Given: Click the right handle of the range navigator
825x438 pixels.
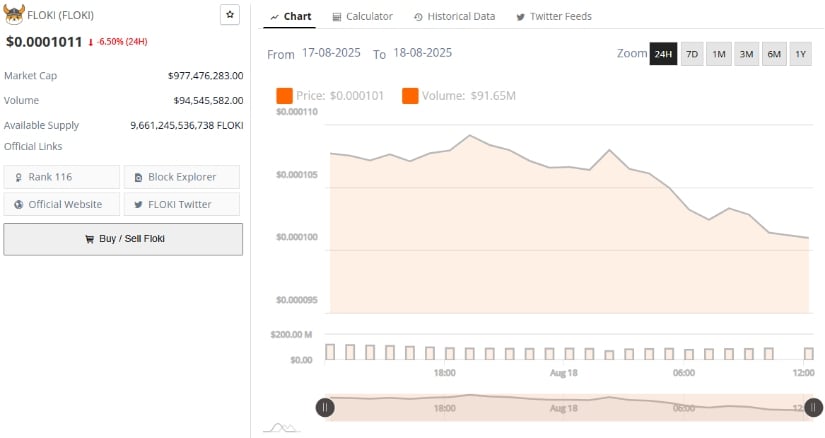Looking at the screenshot, I should tap(813, 407).
